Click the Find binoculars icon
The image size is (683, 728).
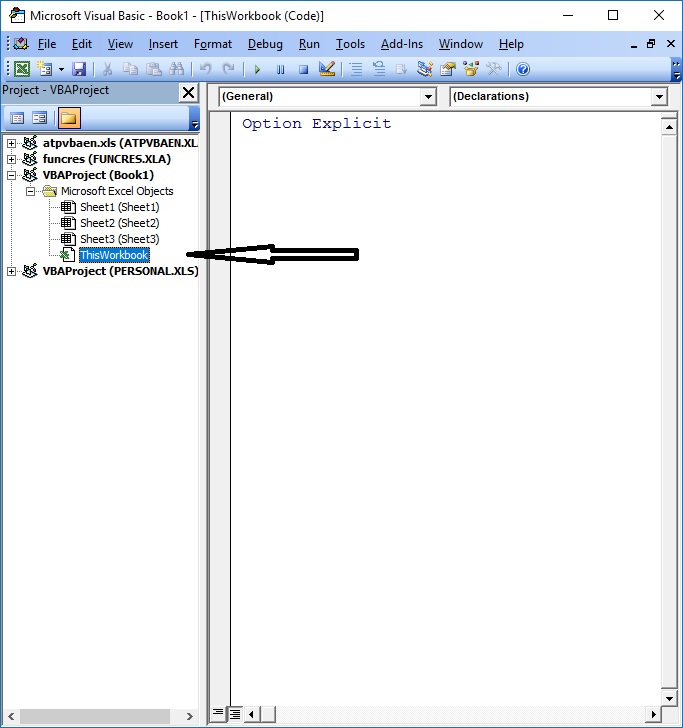pos(176,69)
